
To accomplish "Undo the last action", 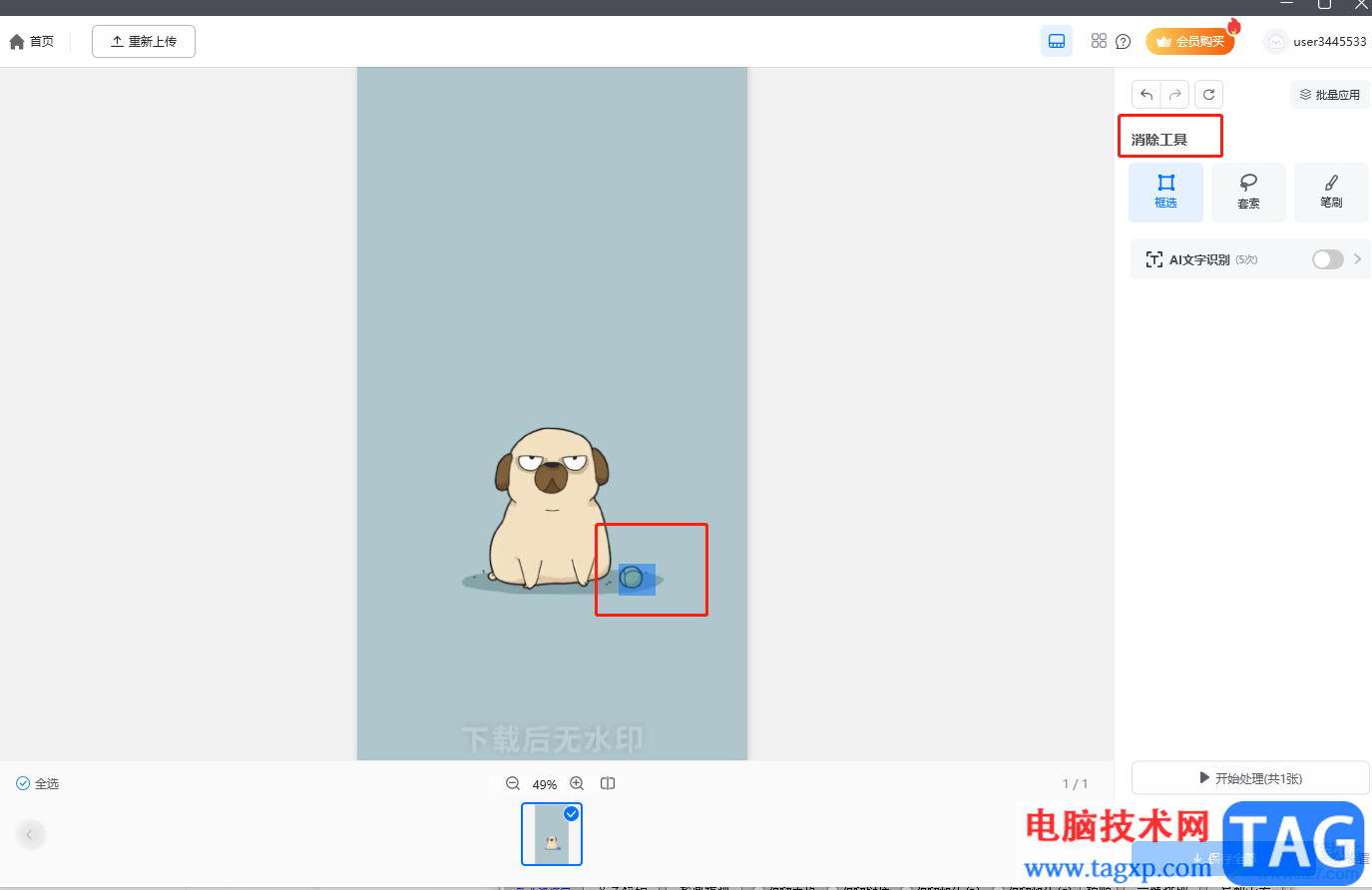I will pyautogui.click(x=1146, y=95).
